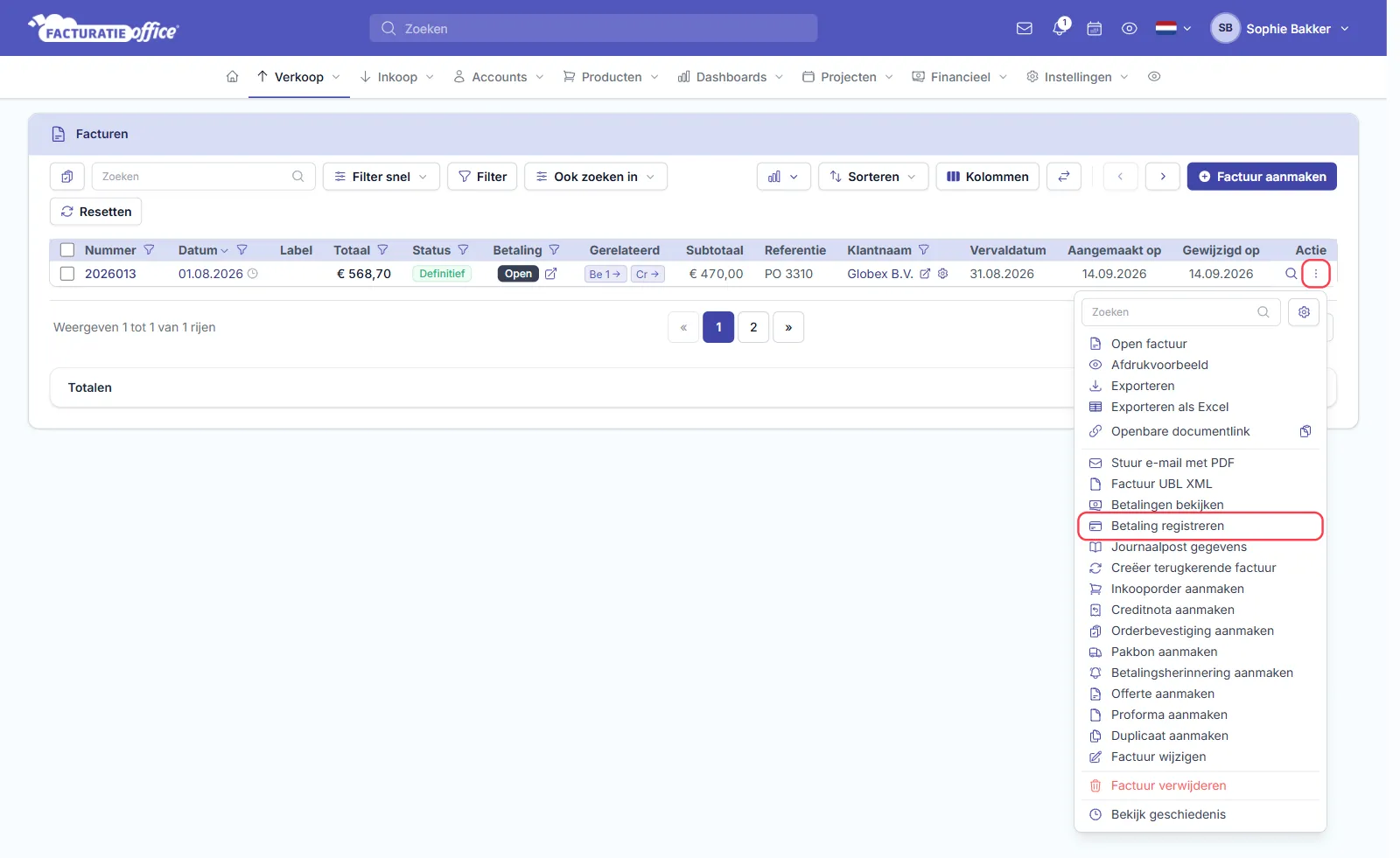Click the copy icon button beside table search
The image size is (1400, 858).
[67, 177]
